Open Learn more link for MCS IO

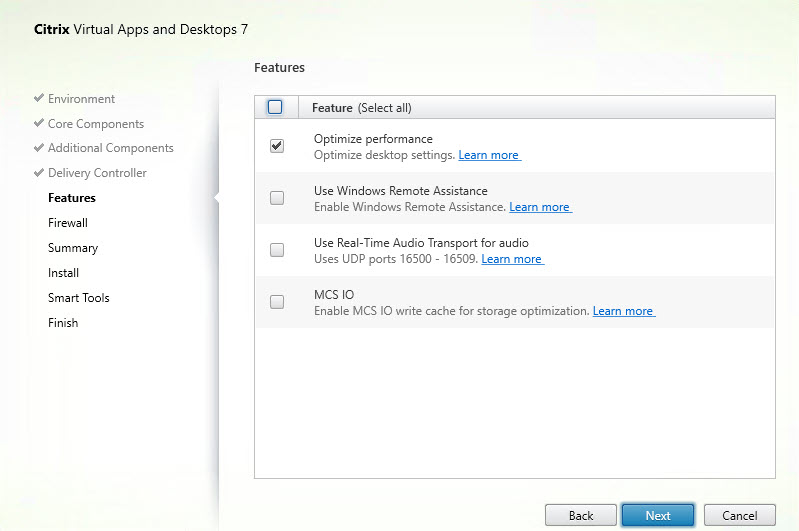pyautogui.click(x=623, y=311)
